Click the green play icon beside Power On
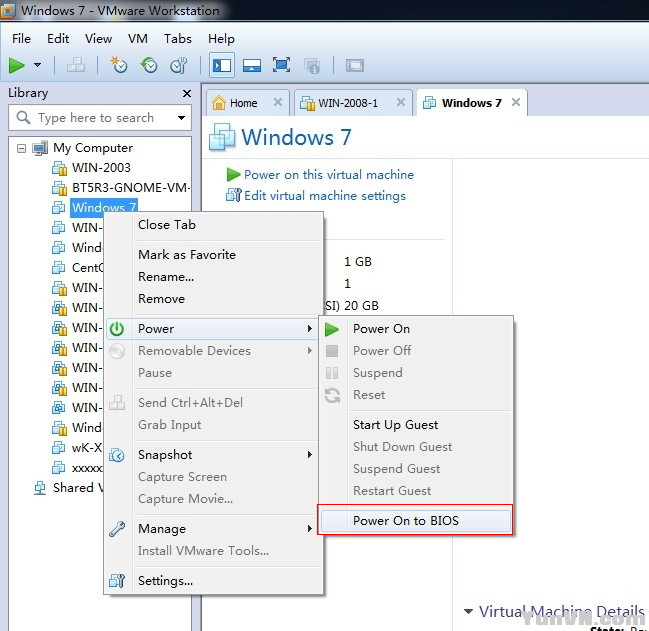 [x=332, y=329]
